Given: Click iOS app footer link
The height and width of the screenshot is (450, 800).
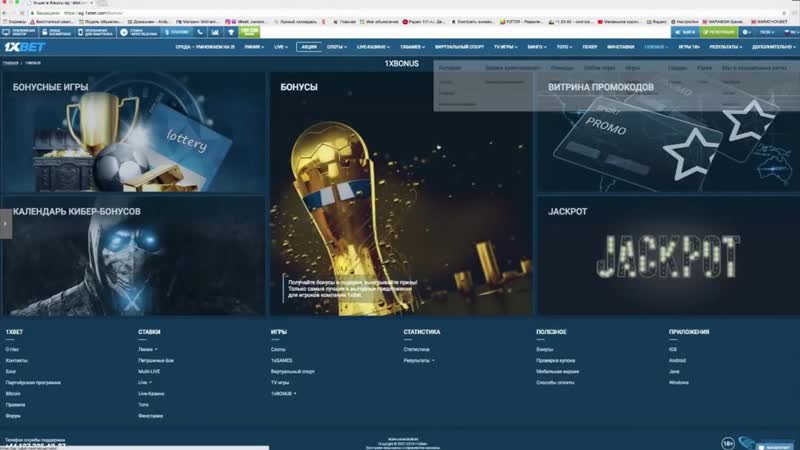Looking at the screenshot, I should tap(673, 349).
